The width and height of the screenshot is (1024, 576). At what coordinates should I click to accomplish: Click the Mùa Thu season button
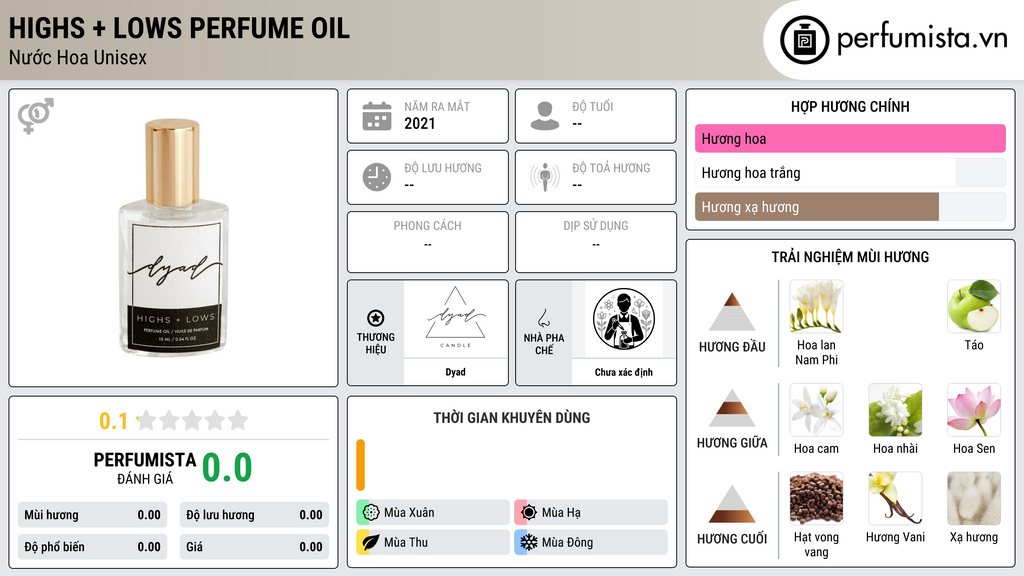click(x=433, y=542)
